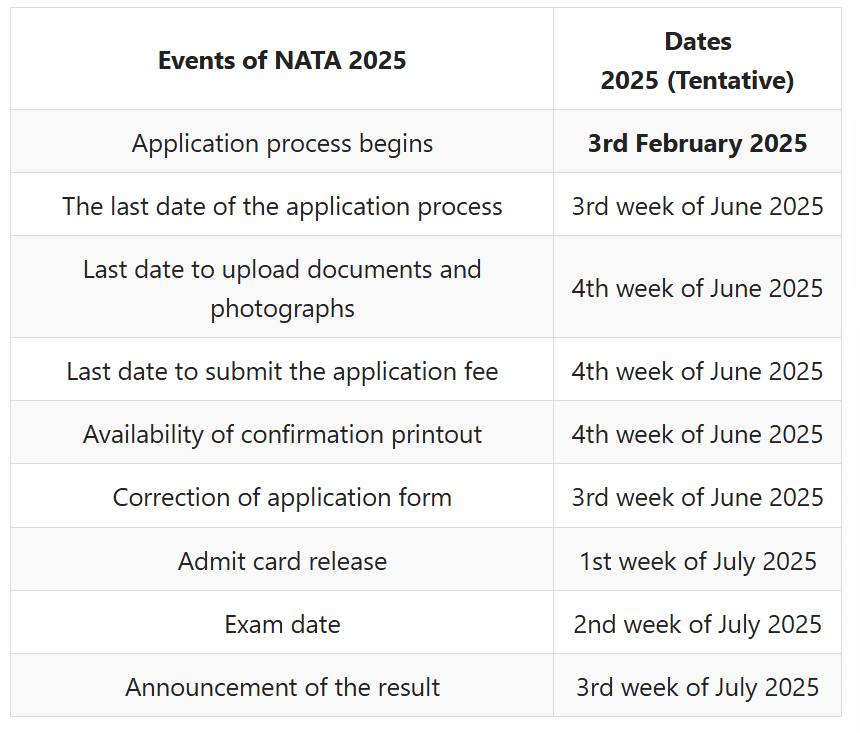The height and width of the screenshot is (733, 860).
Task: Select 'Last date to submit the application fee'
Action: pos(282,371)
